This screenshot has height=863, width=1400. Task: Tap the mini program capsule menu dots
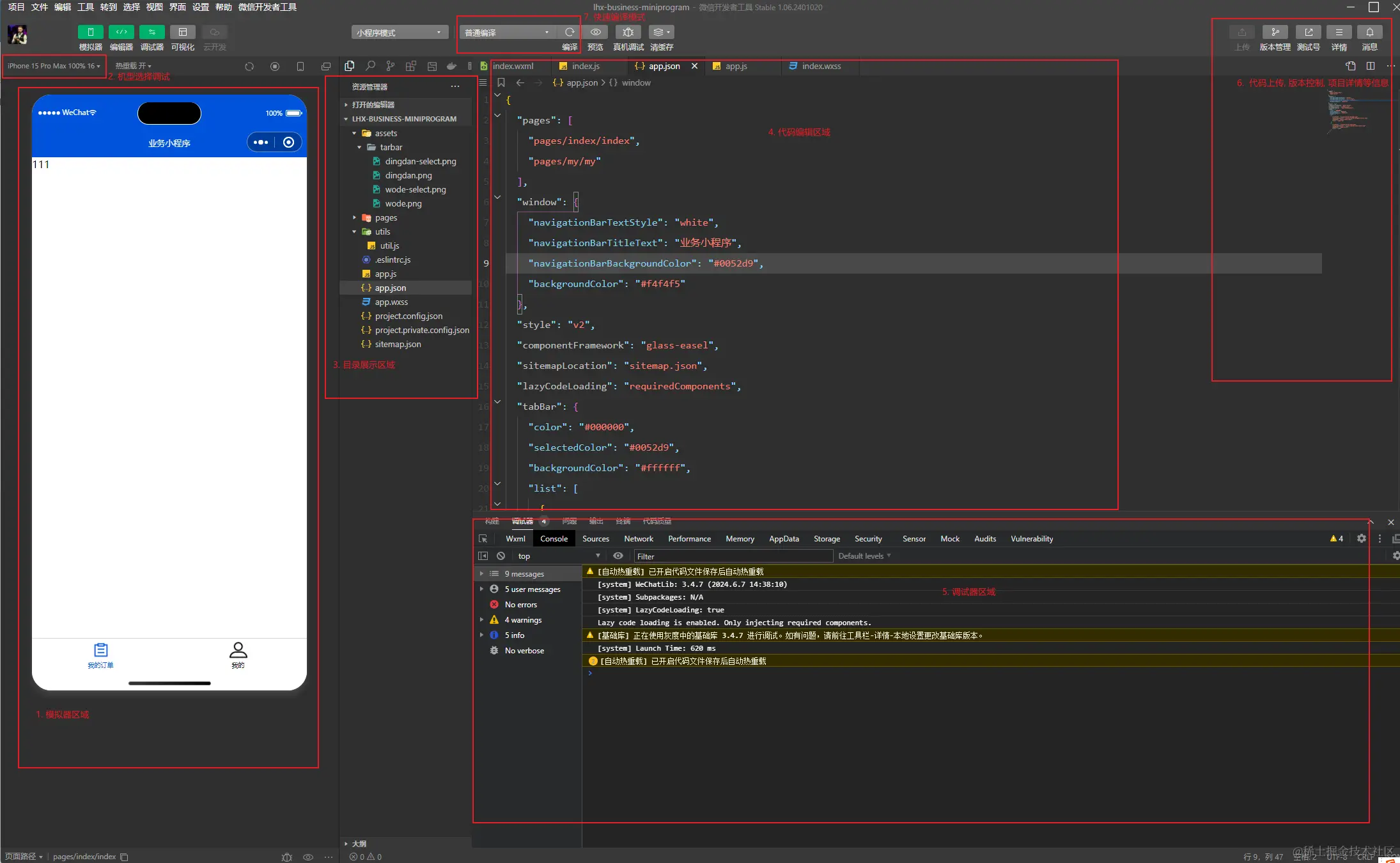261,143
